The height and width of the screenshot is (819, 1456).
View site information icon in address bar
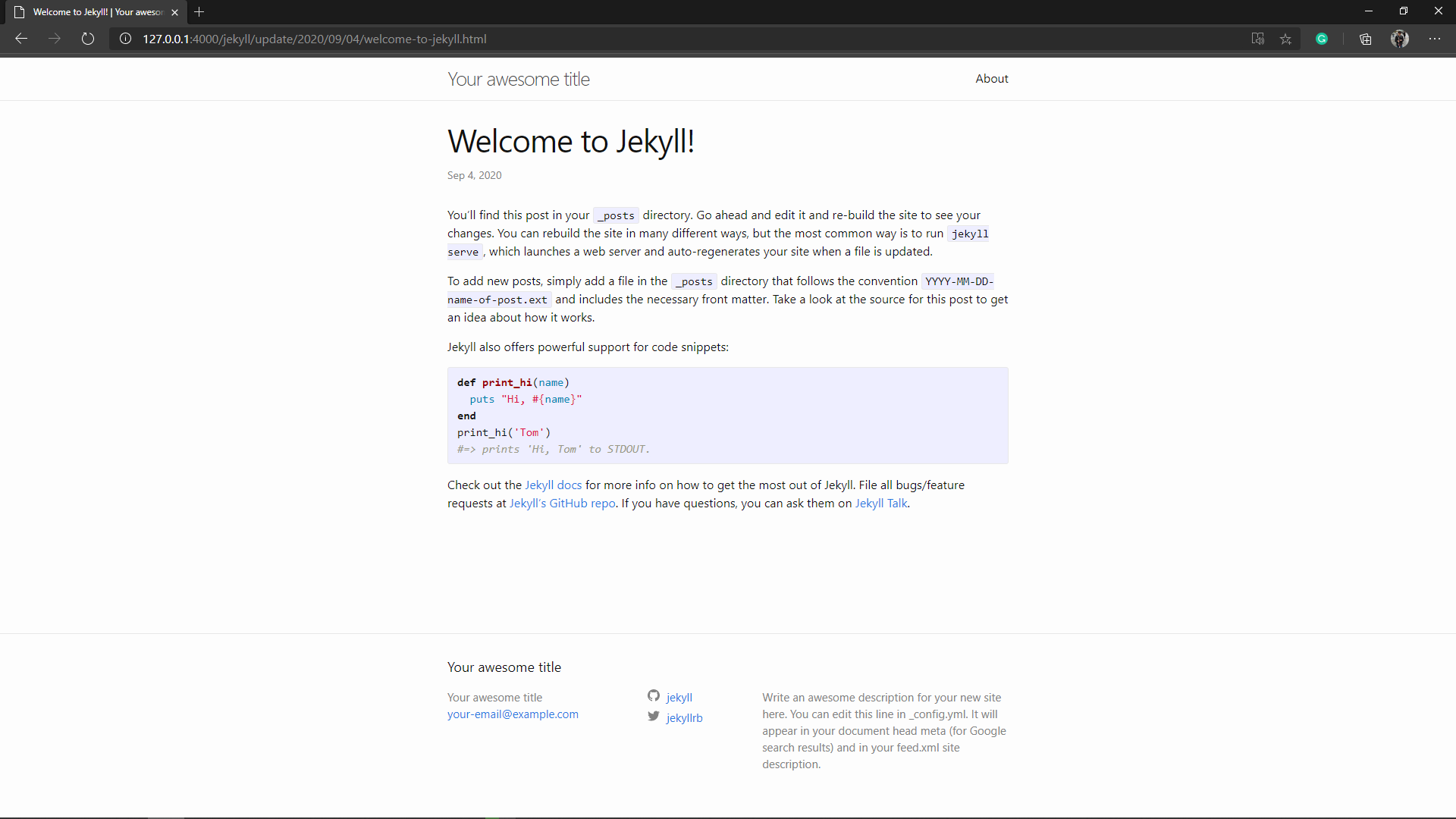(x=126, y=39)
